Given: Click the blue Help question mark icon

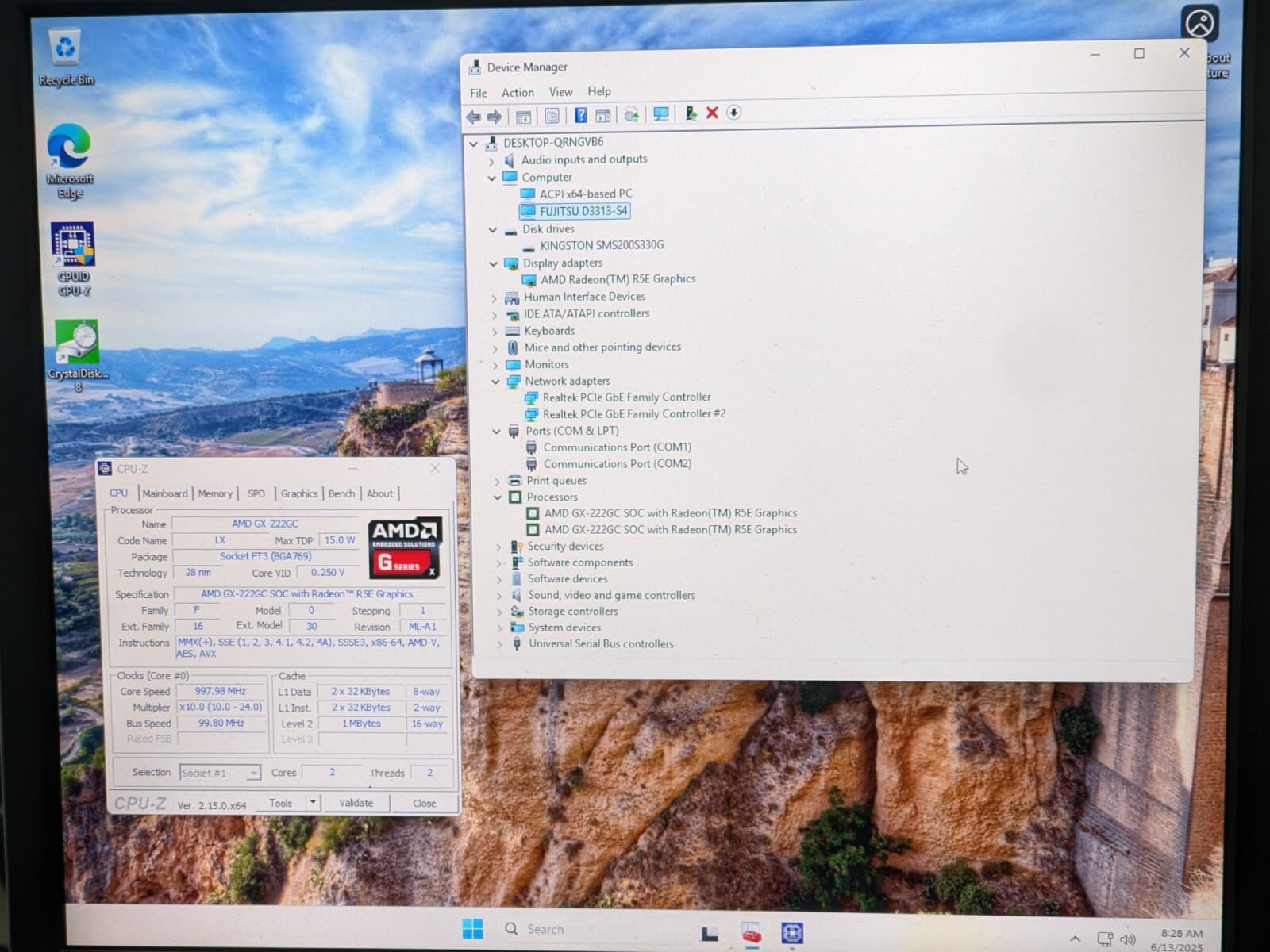Looking at the screenshot, I should [x=580, y=116].
